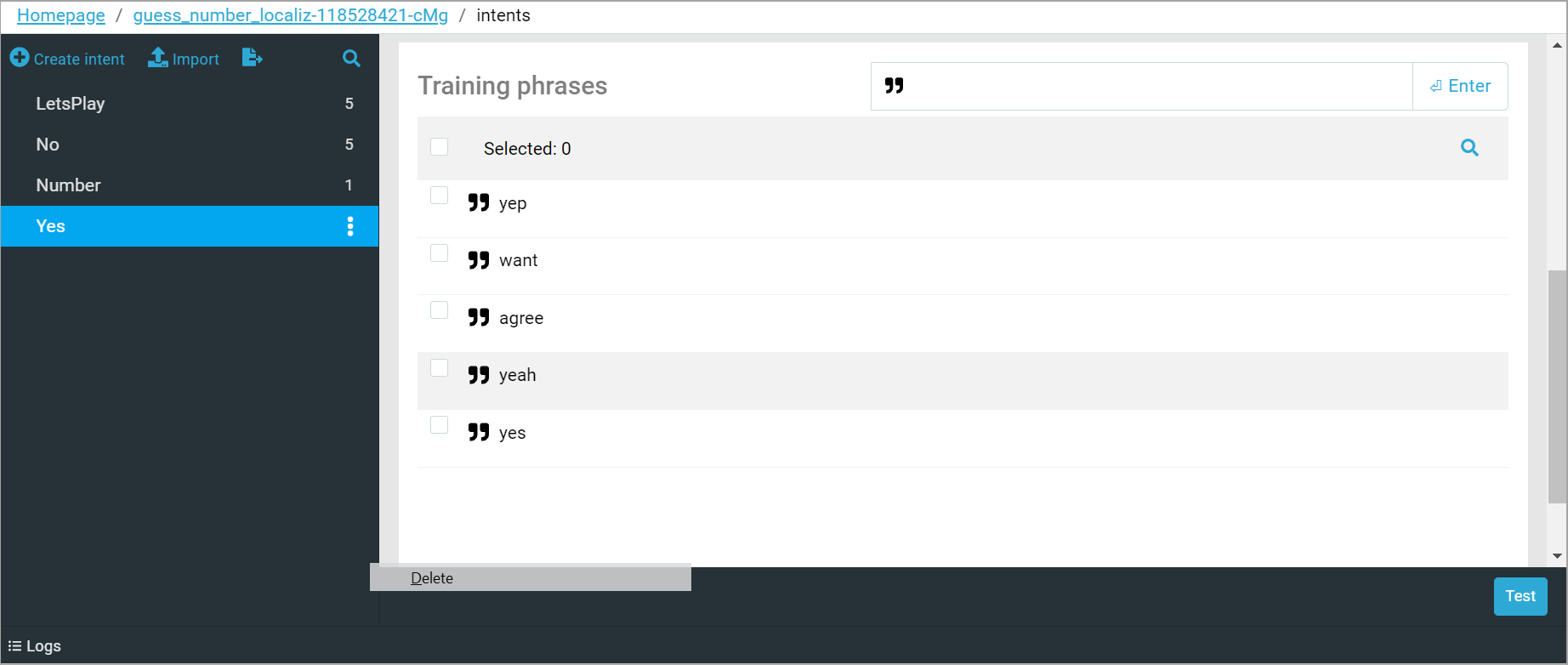Choose Delete from the context menu
This screenshot has width=1568, height=665.
[x=432, y=578]
